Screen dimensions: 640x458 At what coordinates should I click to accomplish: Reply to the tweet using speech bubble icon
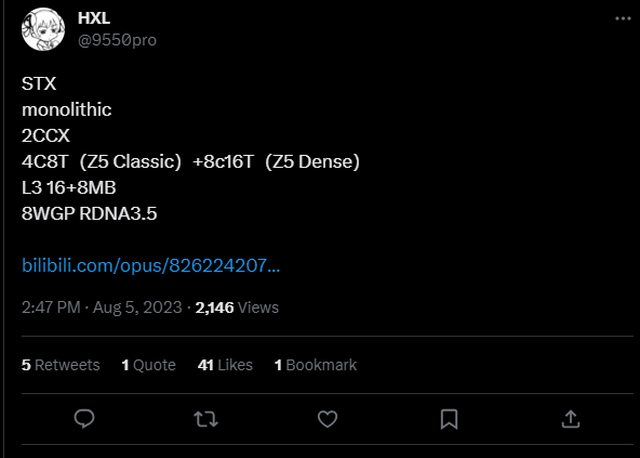[x=85, y=418]
